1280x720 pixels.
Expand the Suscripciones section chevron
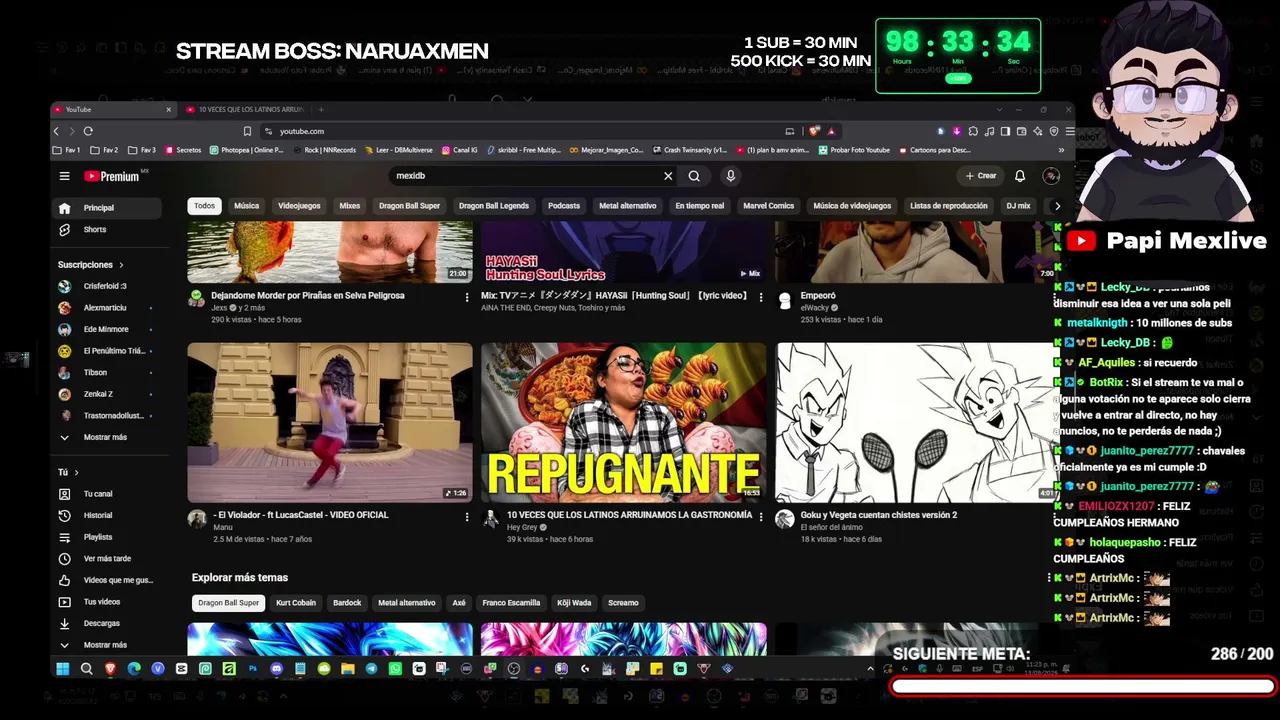pos(121,265)
